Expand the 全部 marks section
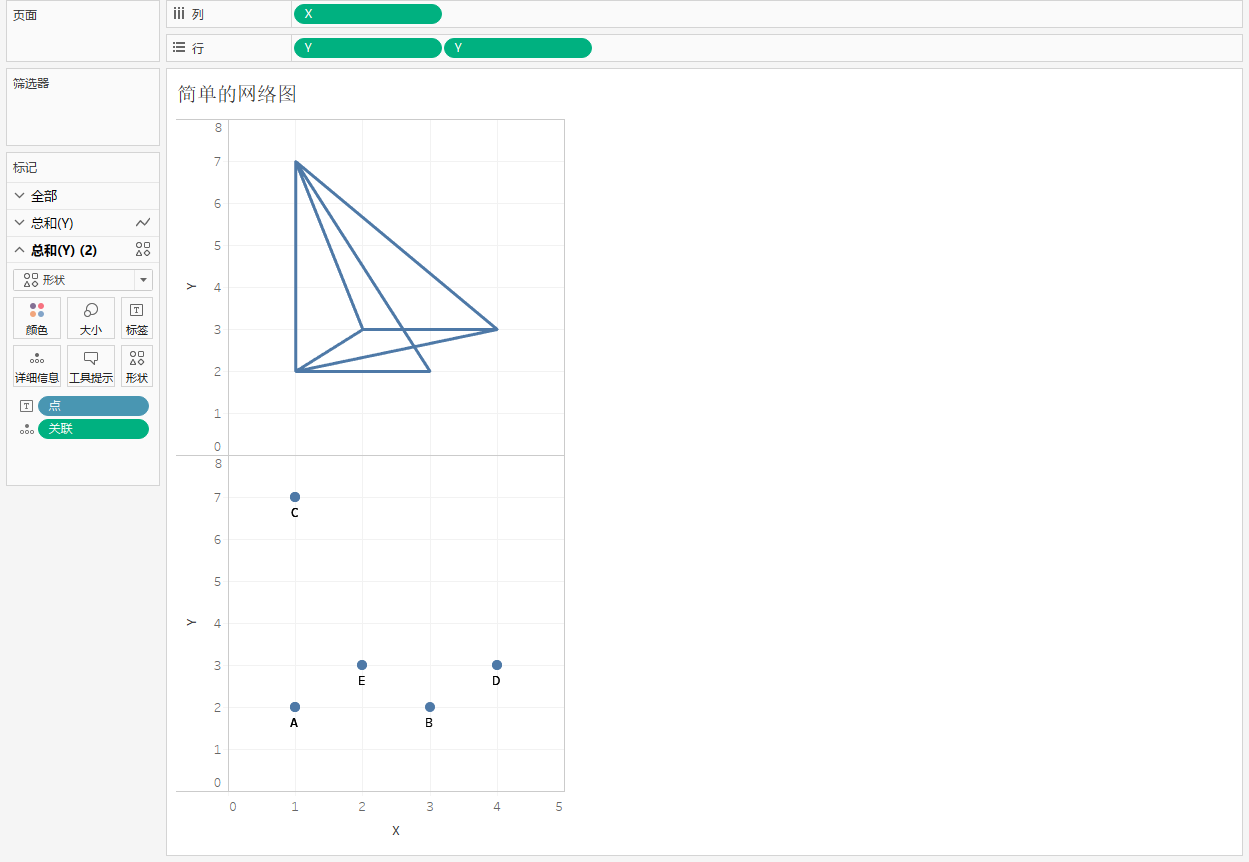Viewport: 1249px width, 862px height. click(19, 196)
